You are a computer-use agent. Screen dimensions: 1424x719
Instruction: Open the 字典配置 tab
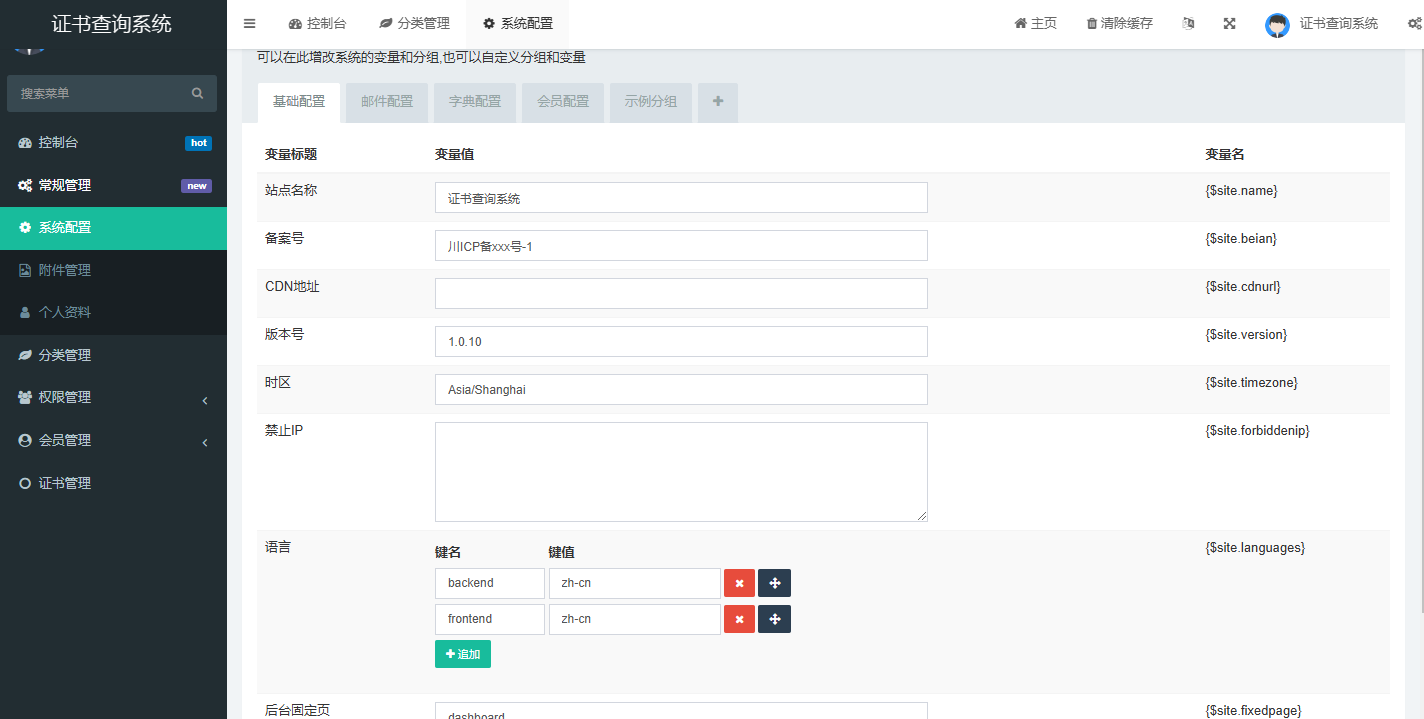474,102
